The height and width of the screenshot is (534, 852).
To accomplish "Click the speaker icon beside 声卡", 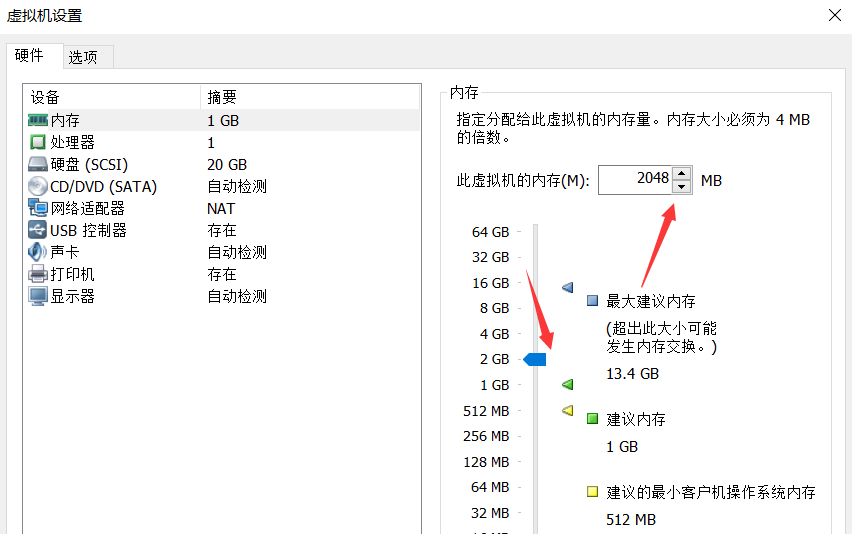I will 37,252.
